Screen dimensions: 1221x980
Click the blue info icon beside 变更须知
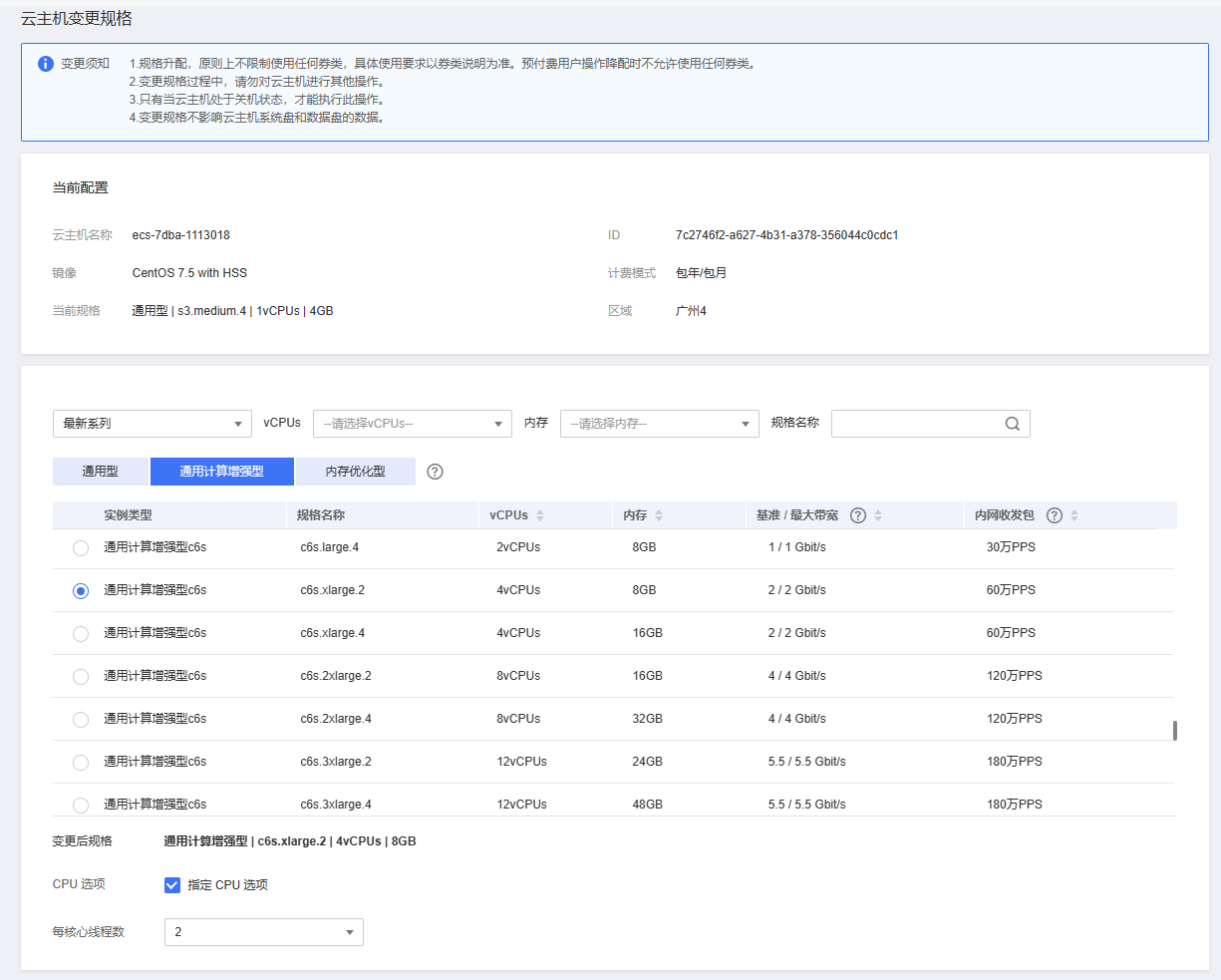click(45, 64)
